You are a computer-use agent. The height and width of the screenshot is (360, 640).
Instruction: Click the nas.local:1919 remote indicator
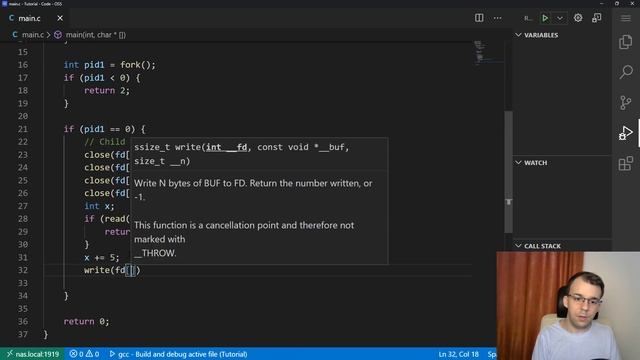[x=32, y=354]
